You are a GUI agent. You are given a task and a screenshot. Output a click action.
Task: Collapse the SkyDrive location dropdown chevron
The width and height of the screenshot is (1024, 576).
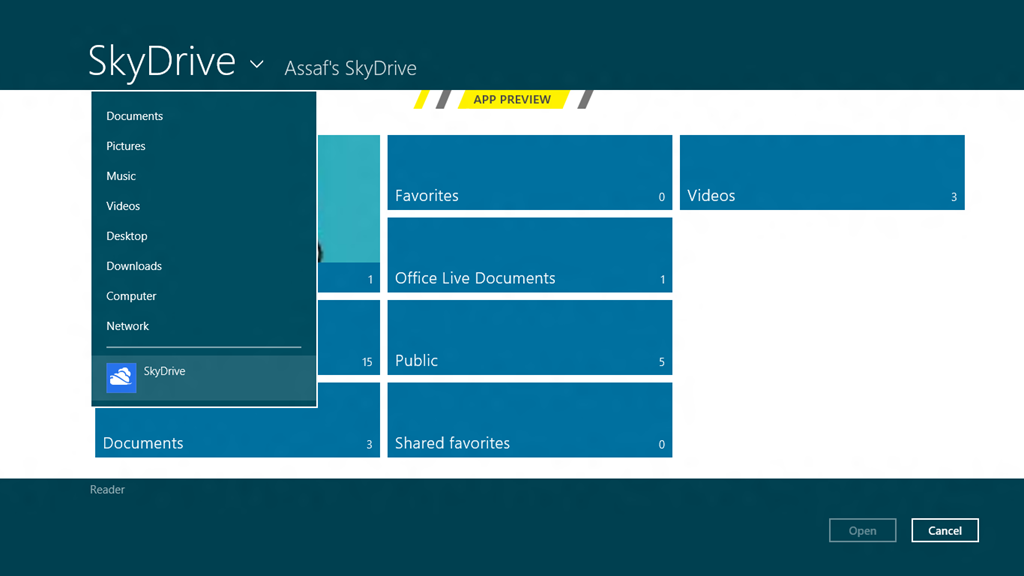coord(257,64)
